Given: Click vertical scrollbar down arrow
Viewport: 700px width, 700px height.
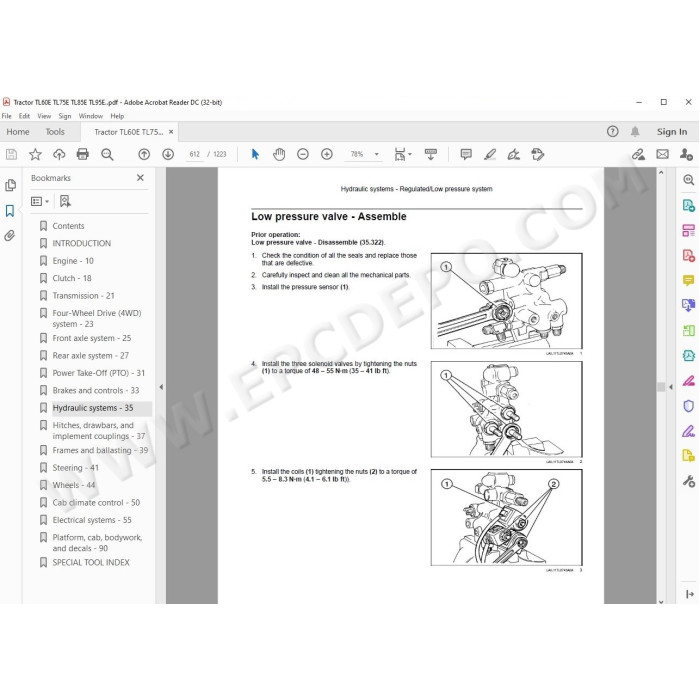Looking at the screenshot, I should pyautogui.click(x=661, y=601).
